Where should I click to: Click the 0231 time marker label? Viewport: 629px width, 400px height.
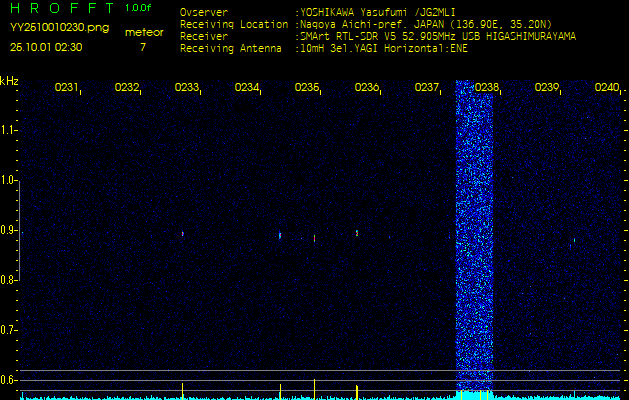pyautogui.click(x=67, y=88)
